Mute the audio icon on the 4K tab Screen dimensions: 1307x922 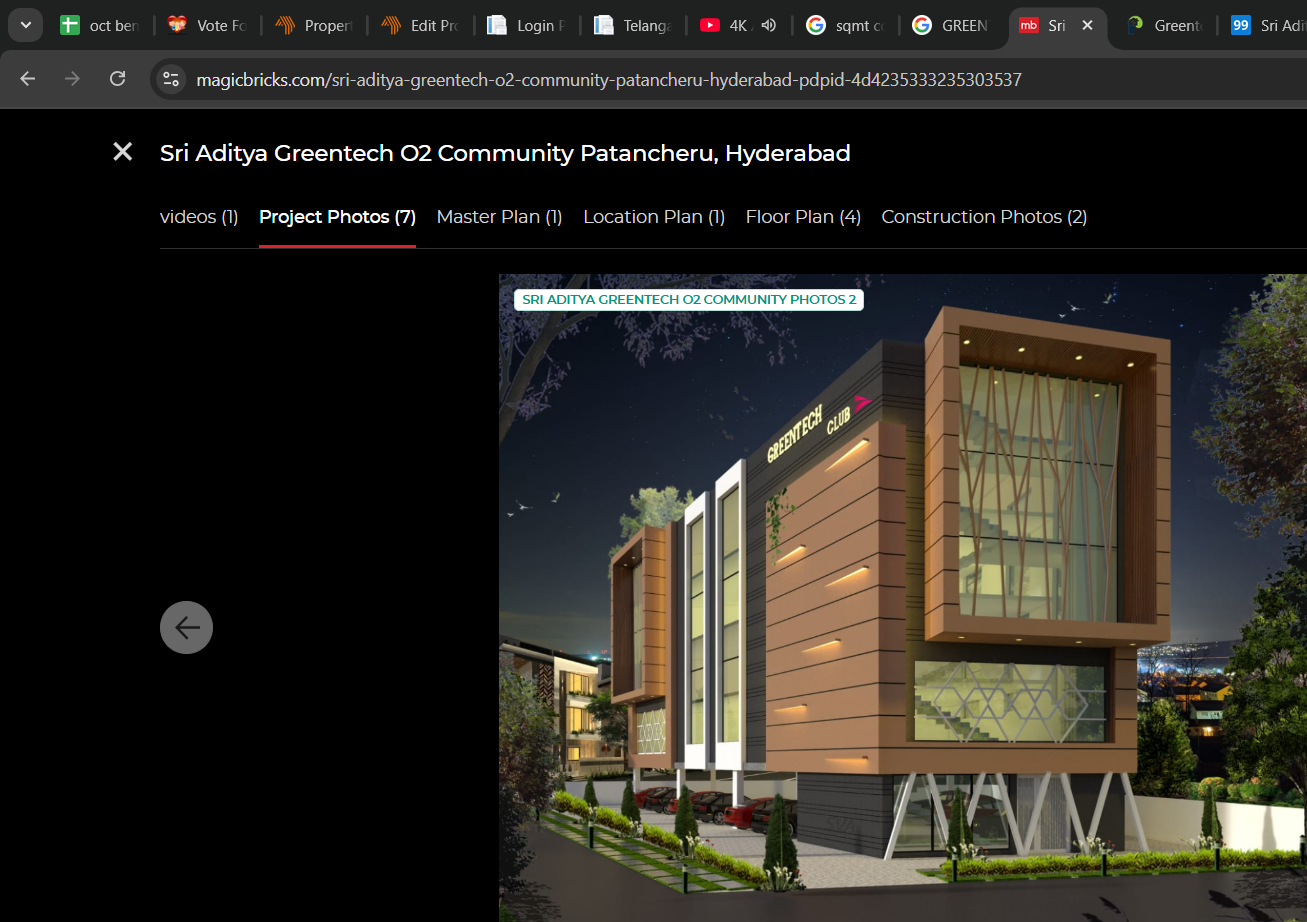pos(769,26)
